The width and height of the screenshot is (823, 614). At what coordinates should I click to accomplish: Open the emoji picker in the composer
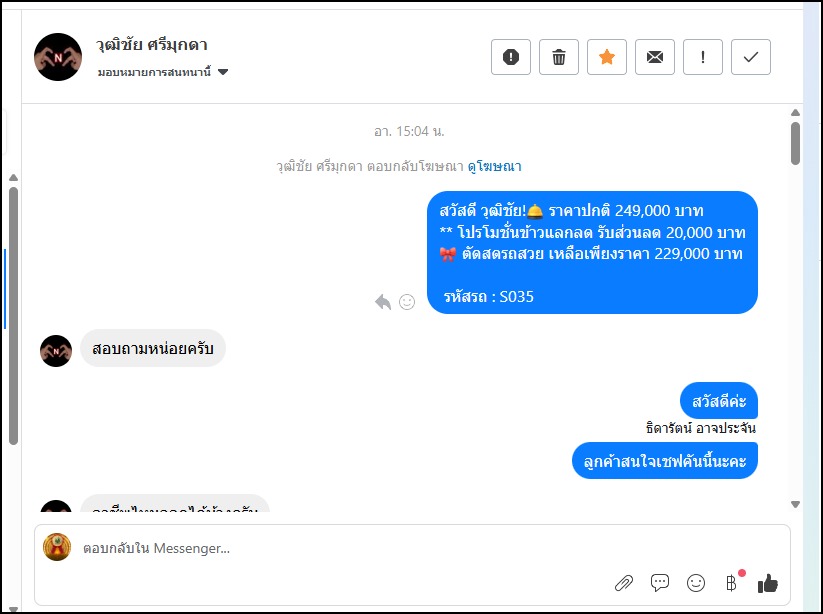[x=696, y=582]
